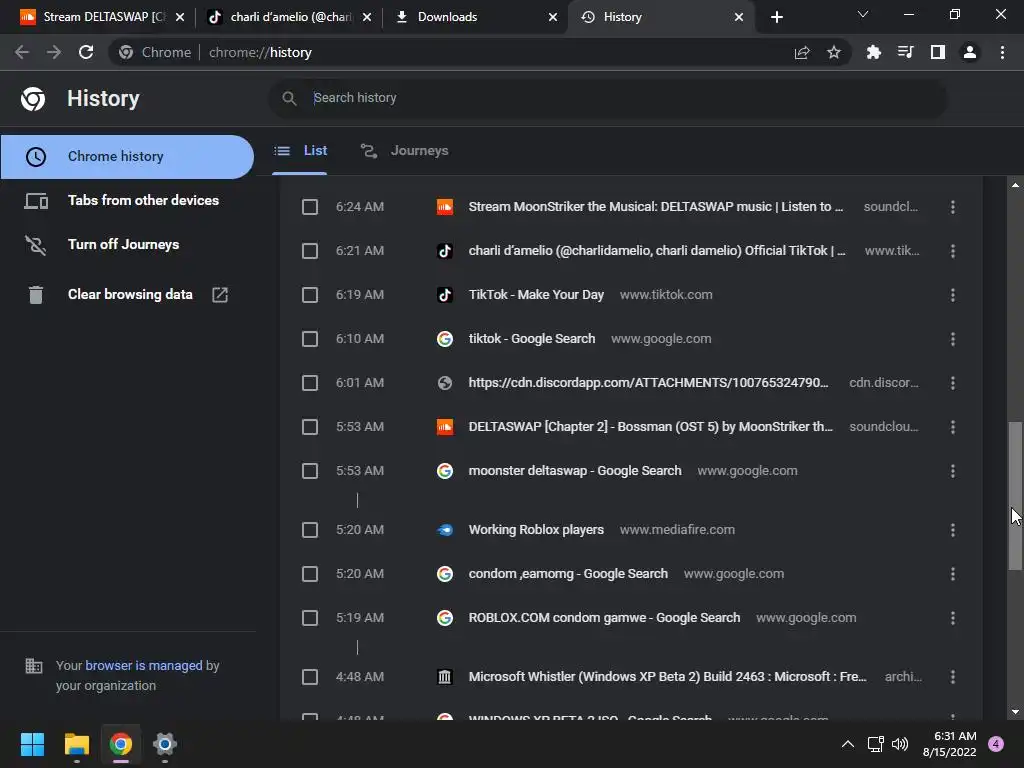Open the new tab plus button
Screen dimensions: 1024x768
tap(776, 17)
